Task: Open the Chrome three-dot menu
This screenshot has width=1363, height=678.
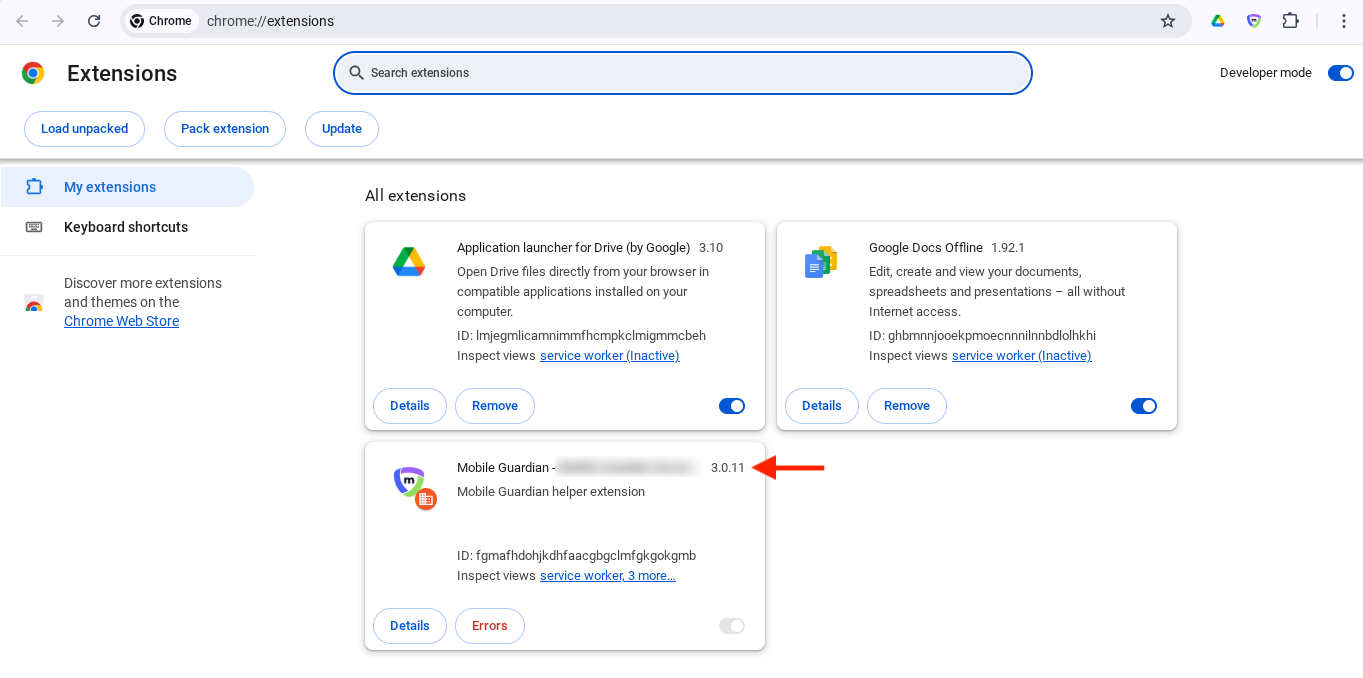Action: pyautogui.click(x=1344, y=21)
